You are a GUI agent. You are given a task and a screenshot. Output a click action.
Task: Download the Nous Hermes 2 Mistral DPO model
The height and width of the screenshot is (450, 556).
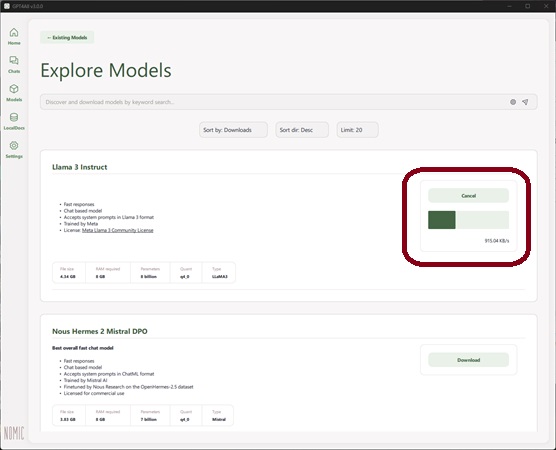[x=468, y=360]
